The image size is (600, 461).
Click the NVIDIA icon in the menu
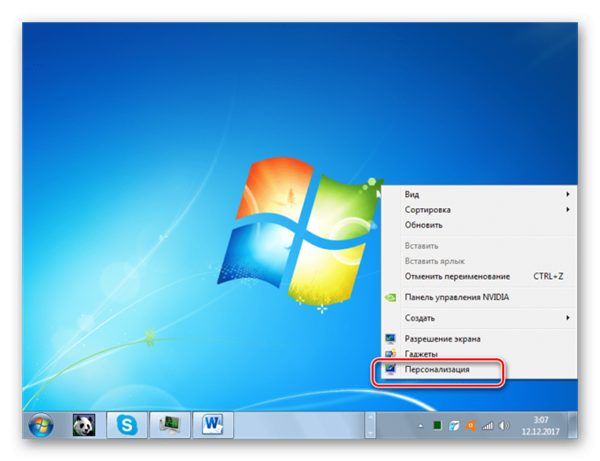pyautogui.click(x=390, y=297)
